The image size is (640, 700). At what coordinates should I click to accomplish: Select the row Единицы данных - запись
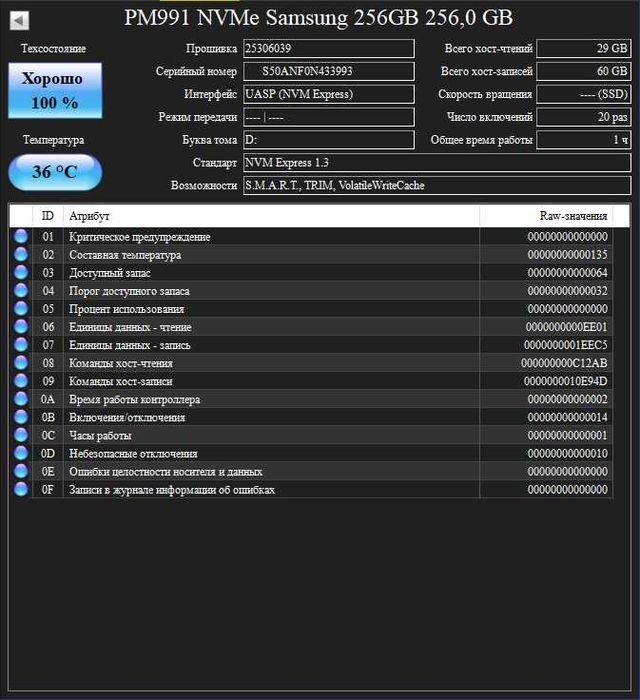tap(311, 345)
